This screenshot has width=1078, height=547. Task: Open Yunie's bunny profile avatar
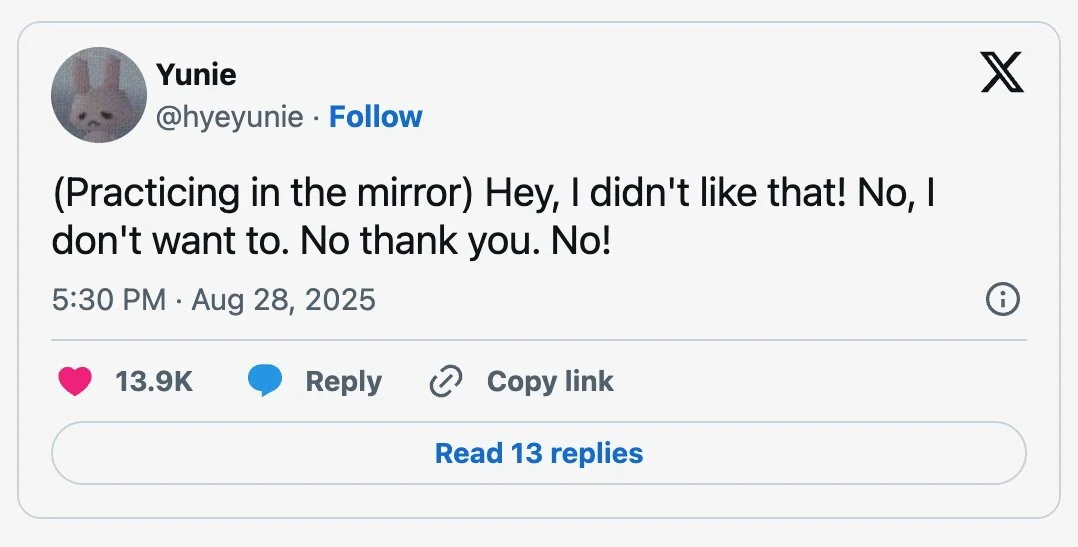click(99, 95)
